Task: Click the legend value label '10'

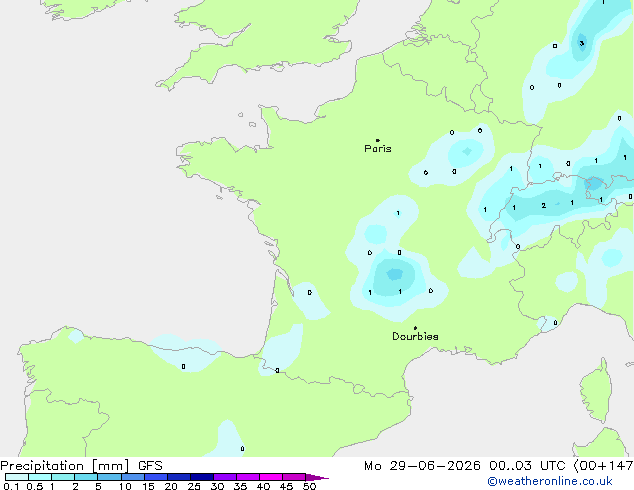Action: coord(125,486)
